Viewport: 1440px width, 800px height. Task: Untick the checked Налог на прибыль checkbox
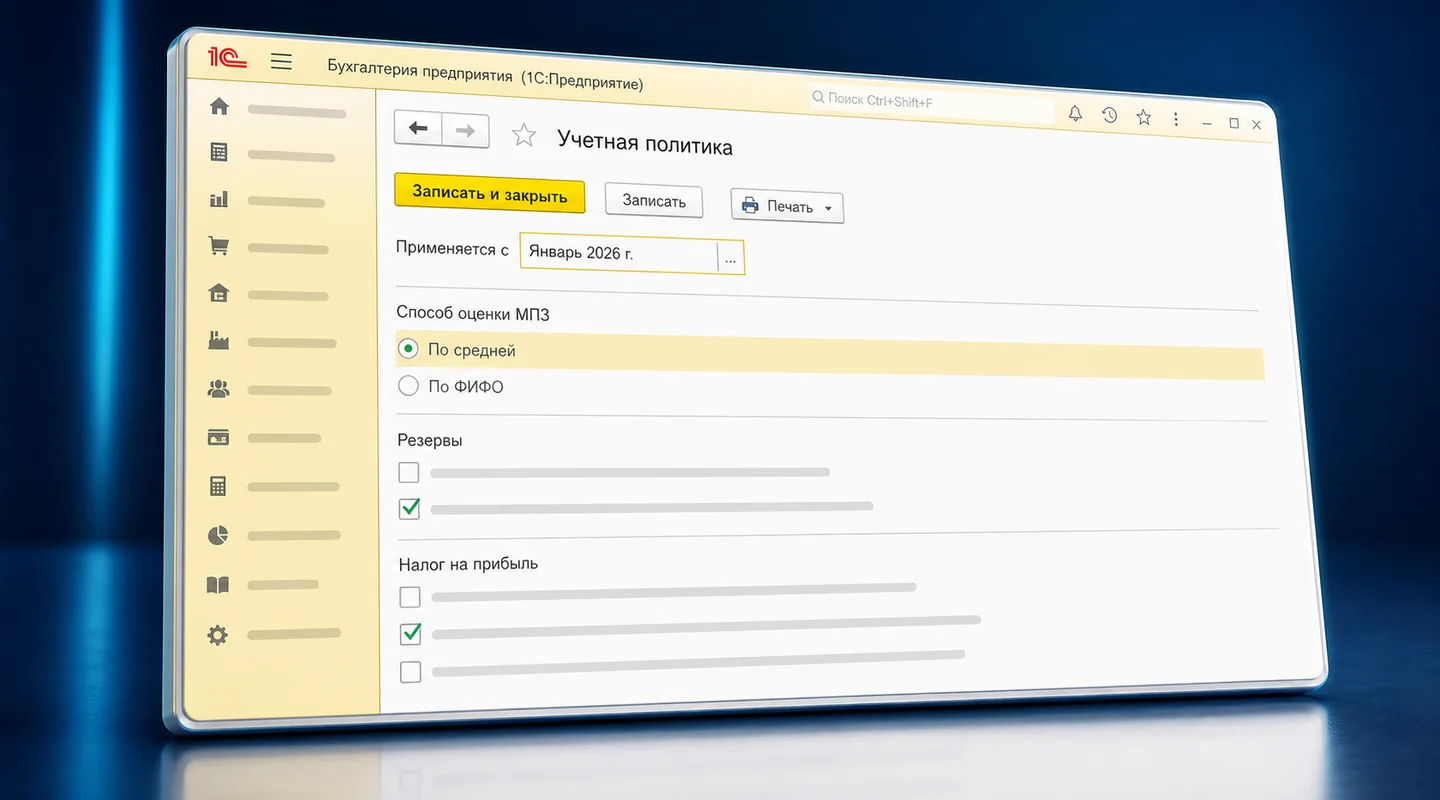pyautogui.click(x=410, y=633)
